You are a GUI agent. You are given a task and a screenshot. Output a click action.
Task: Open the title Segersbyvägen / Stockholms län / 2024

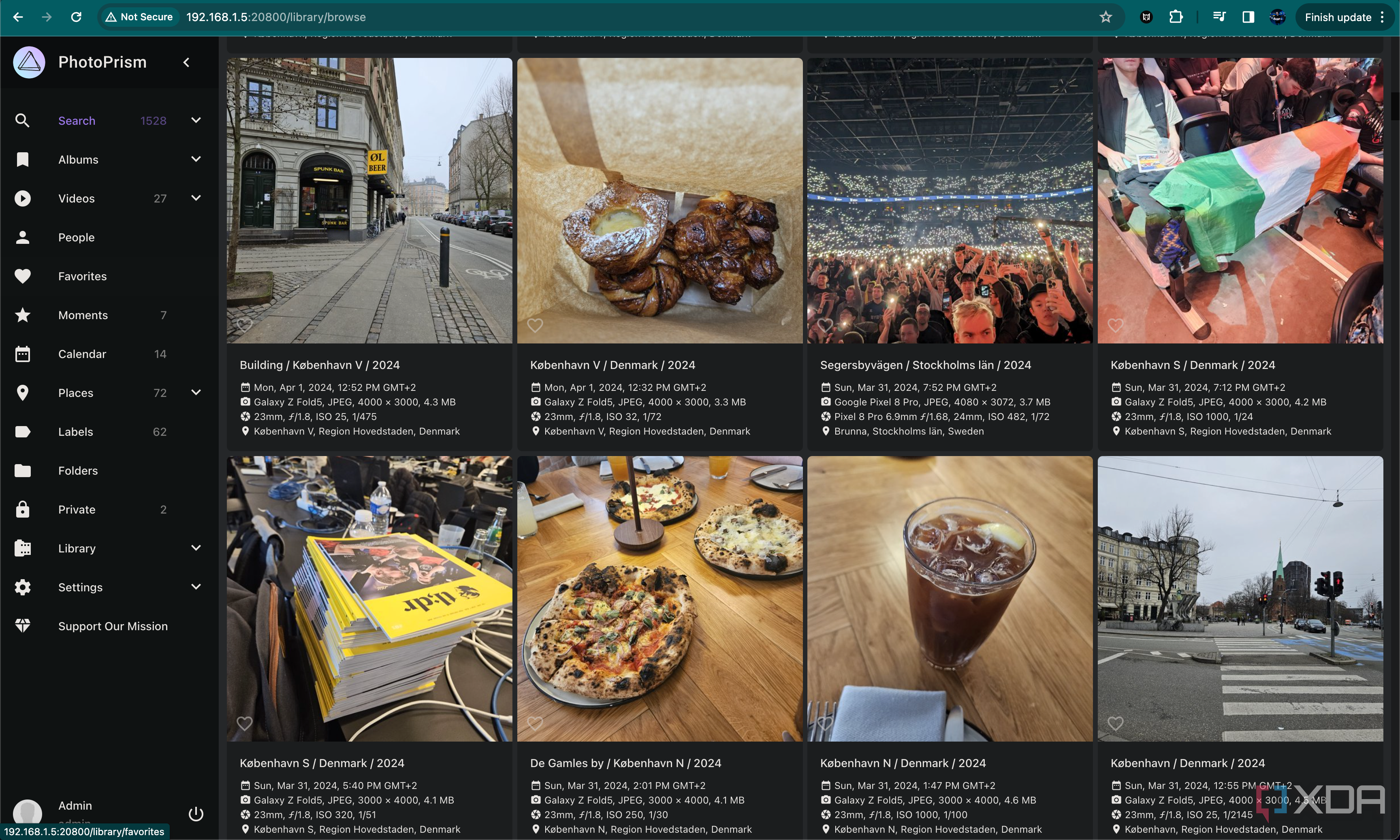925,365
